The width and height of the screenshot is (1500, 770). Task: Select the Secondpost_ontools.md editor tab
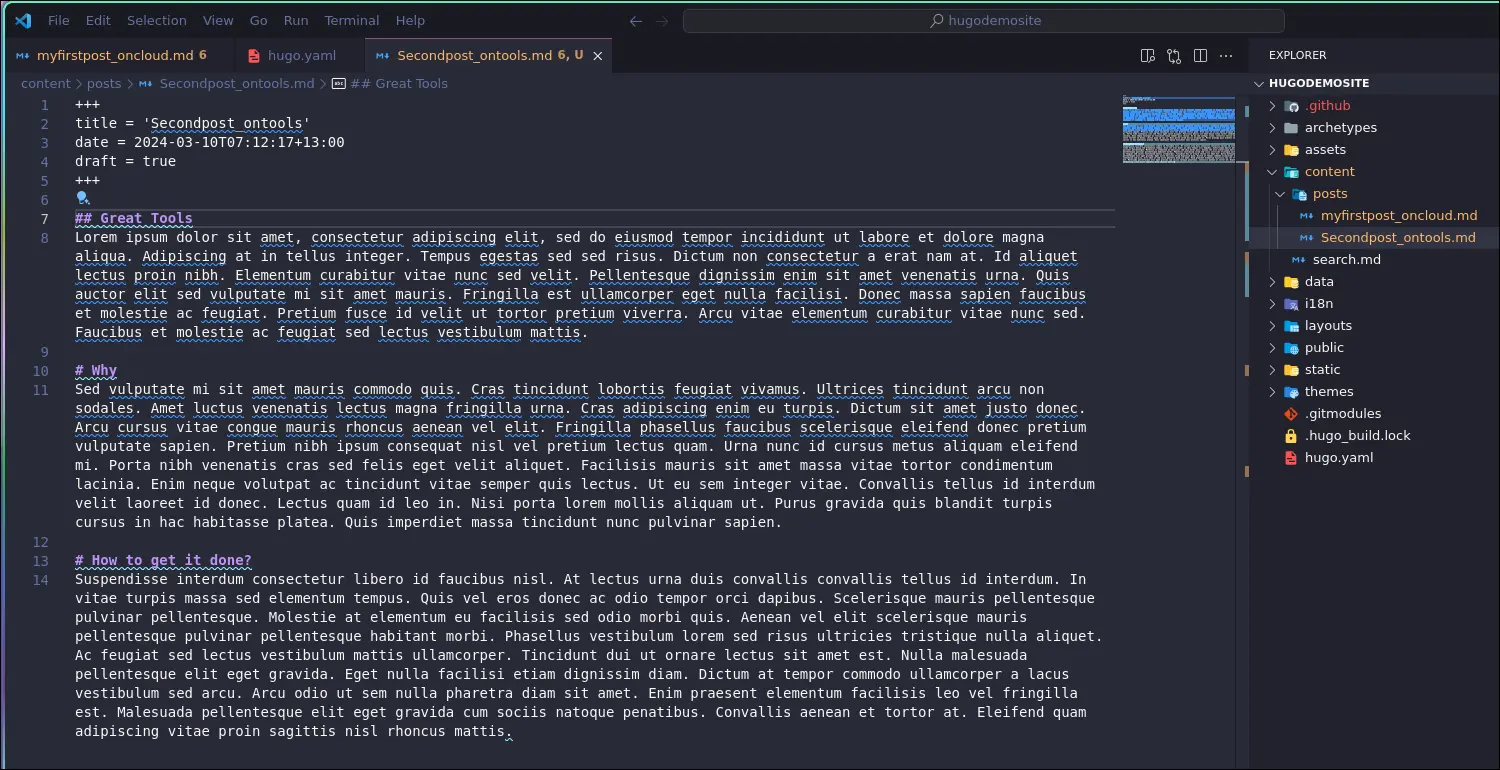point(489,56)
